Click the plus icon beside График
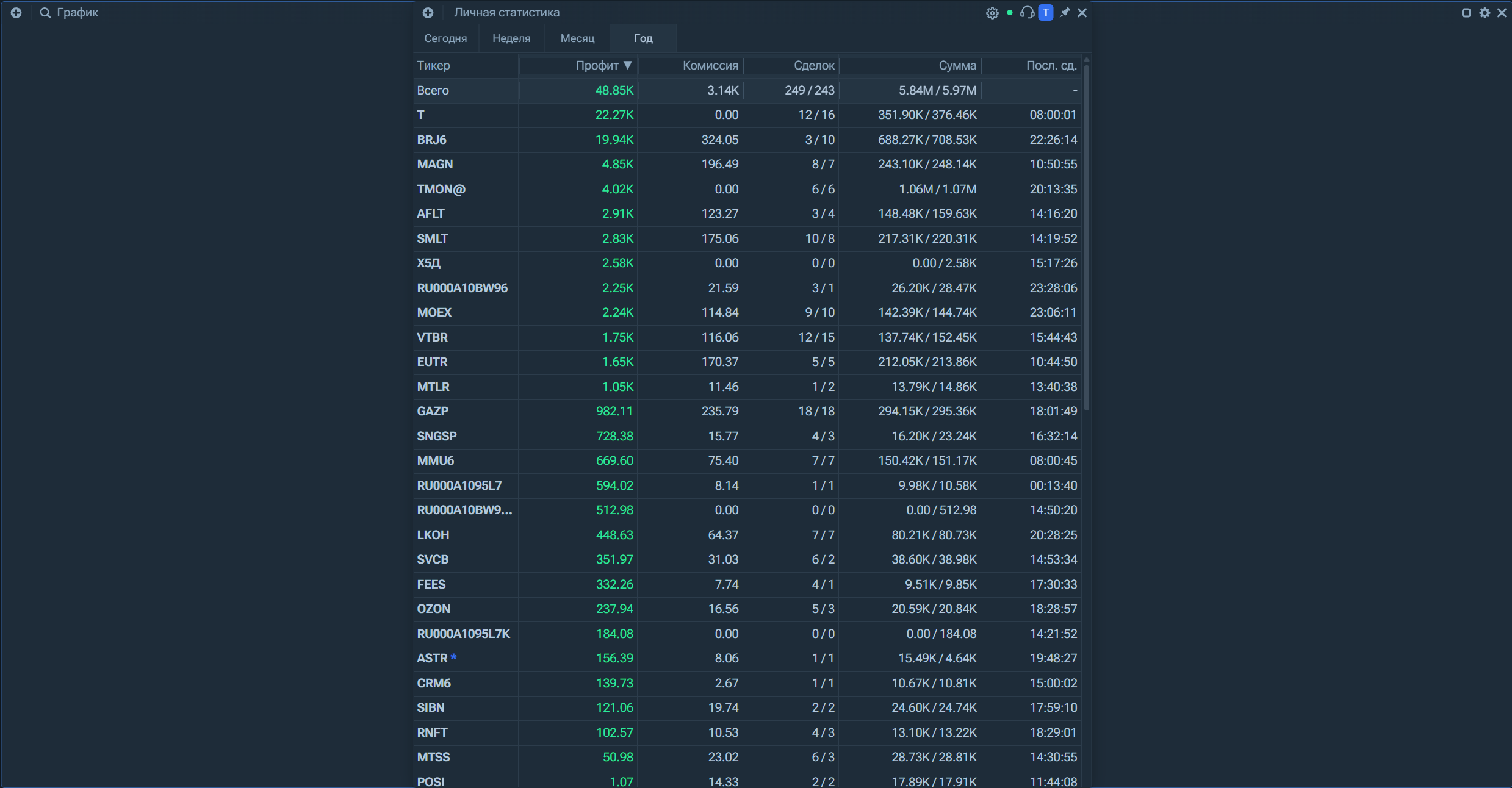 click(16, 13)
